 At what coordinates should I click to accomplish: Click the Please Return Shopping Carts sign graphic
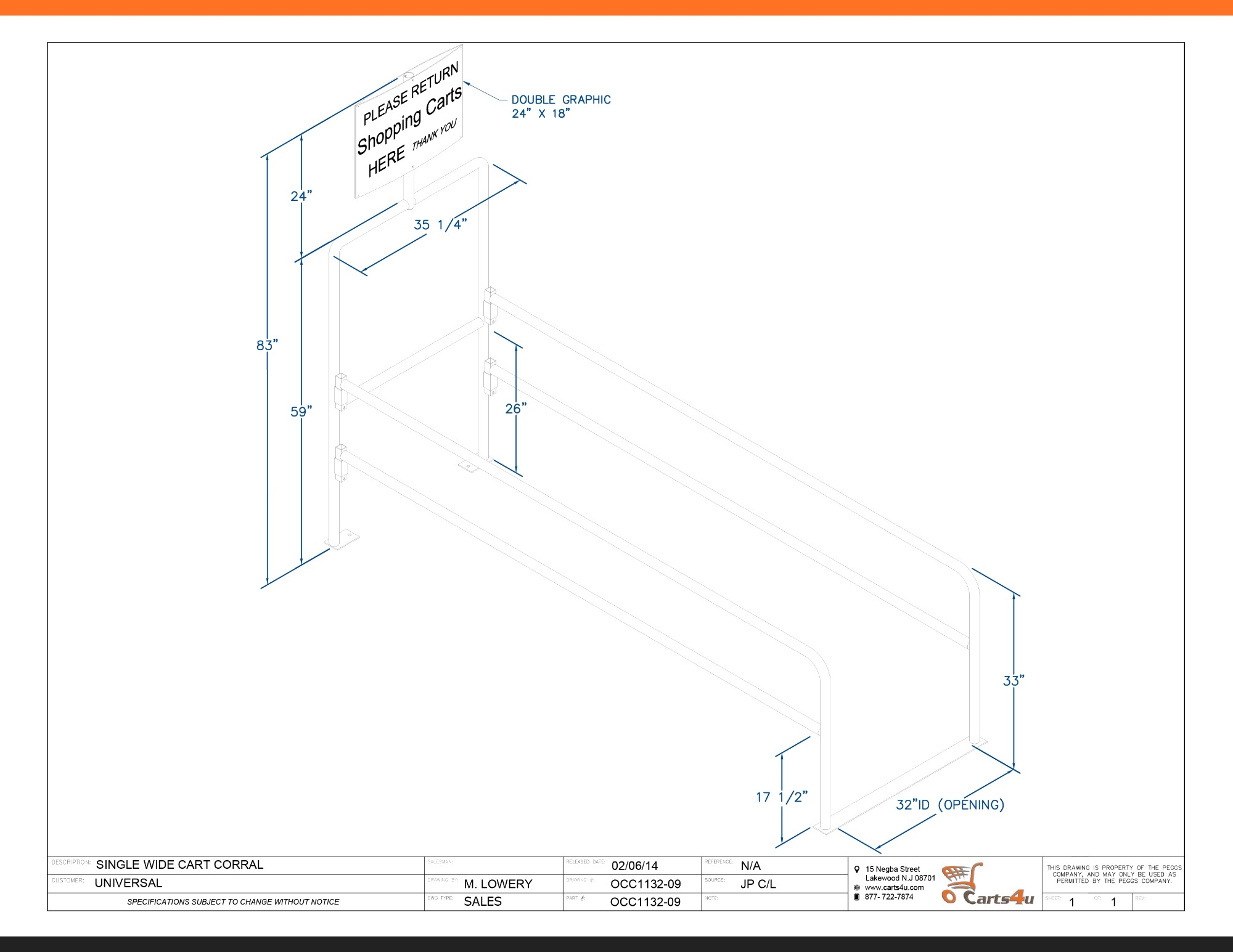409,123
